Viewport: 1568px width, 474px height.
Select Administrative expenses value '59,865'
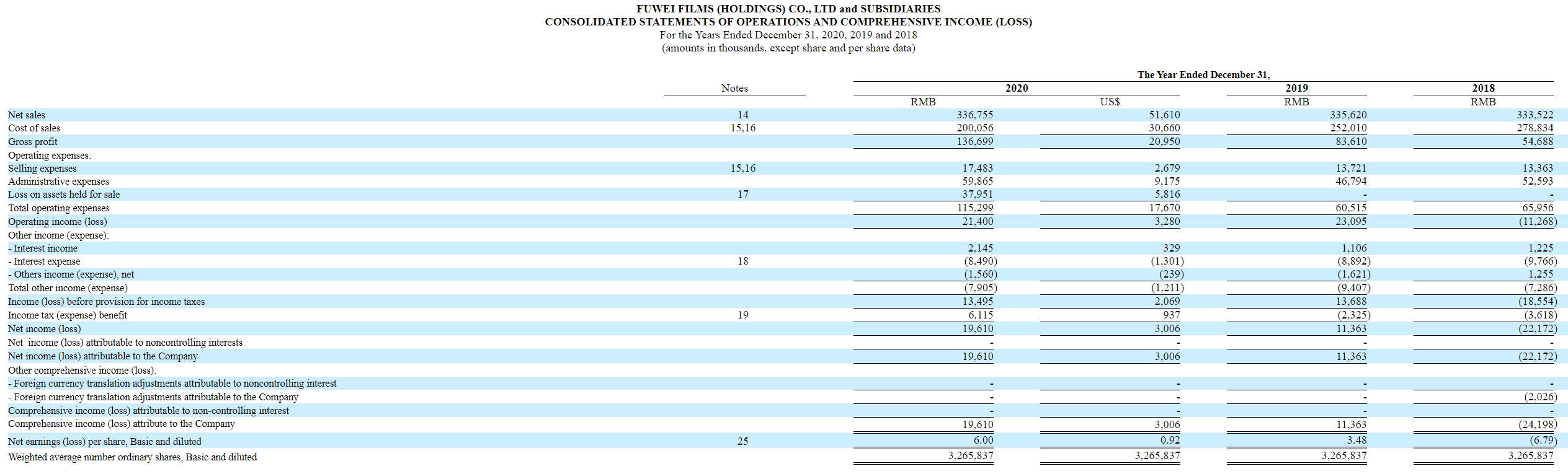(x=978, y=182)
